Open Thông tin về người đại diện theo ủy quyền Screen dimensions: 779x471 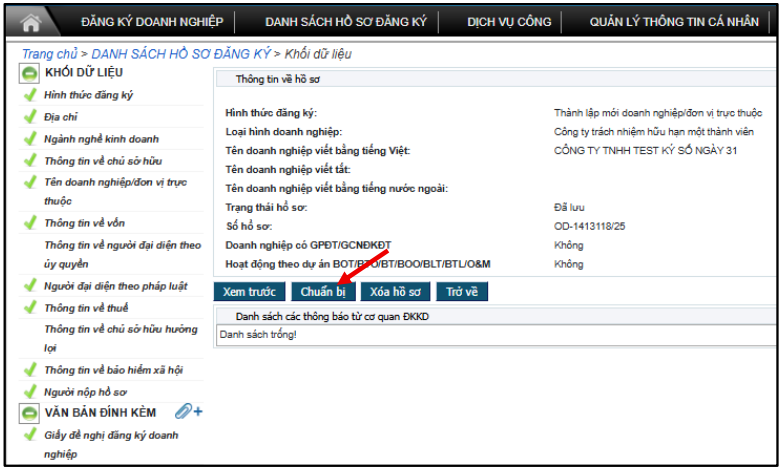(x=122, y=254)
